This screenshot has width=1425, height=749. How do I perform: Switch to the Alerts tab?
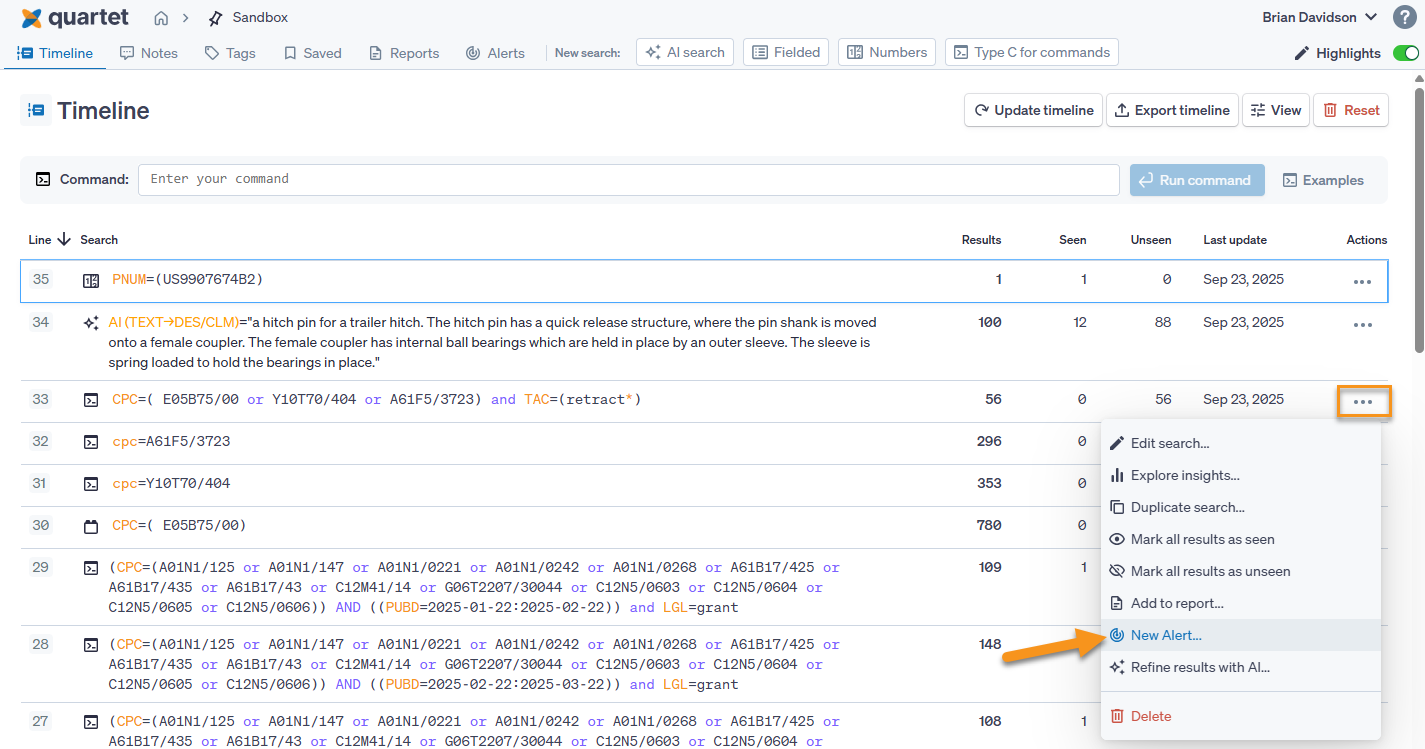[495, 53]
